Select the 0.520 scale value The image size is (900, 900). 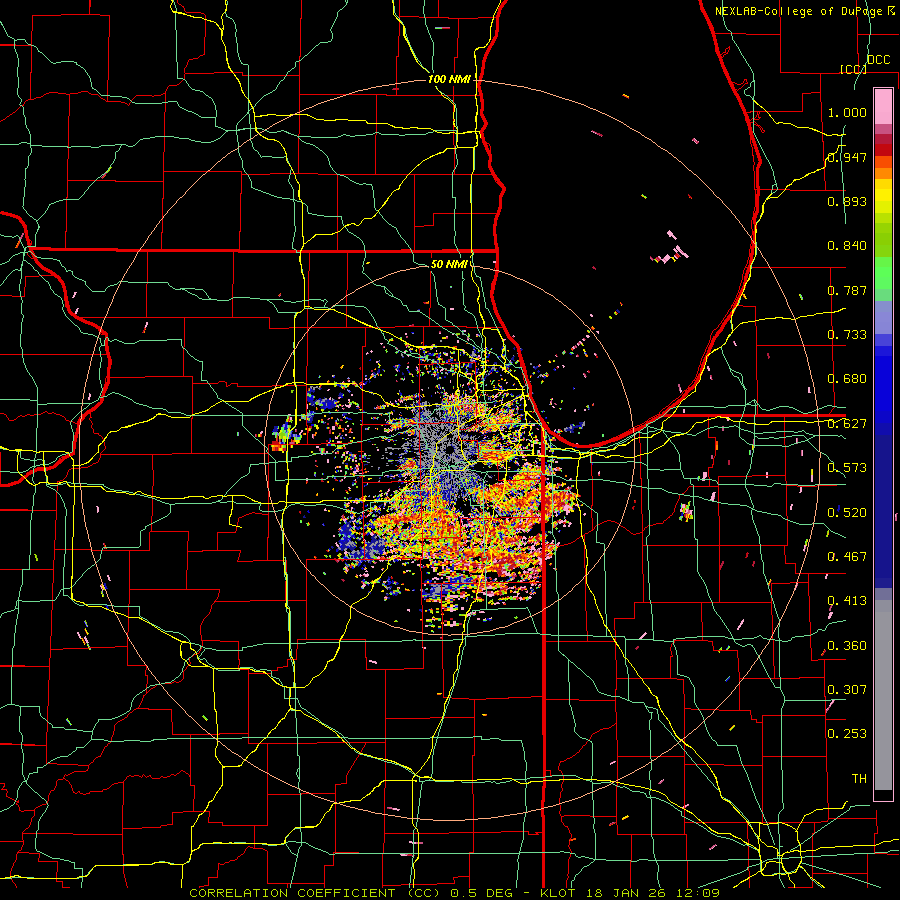[847, 513]
